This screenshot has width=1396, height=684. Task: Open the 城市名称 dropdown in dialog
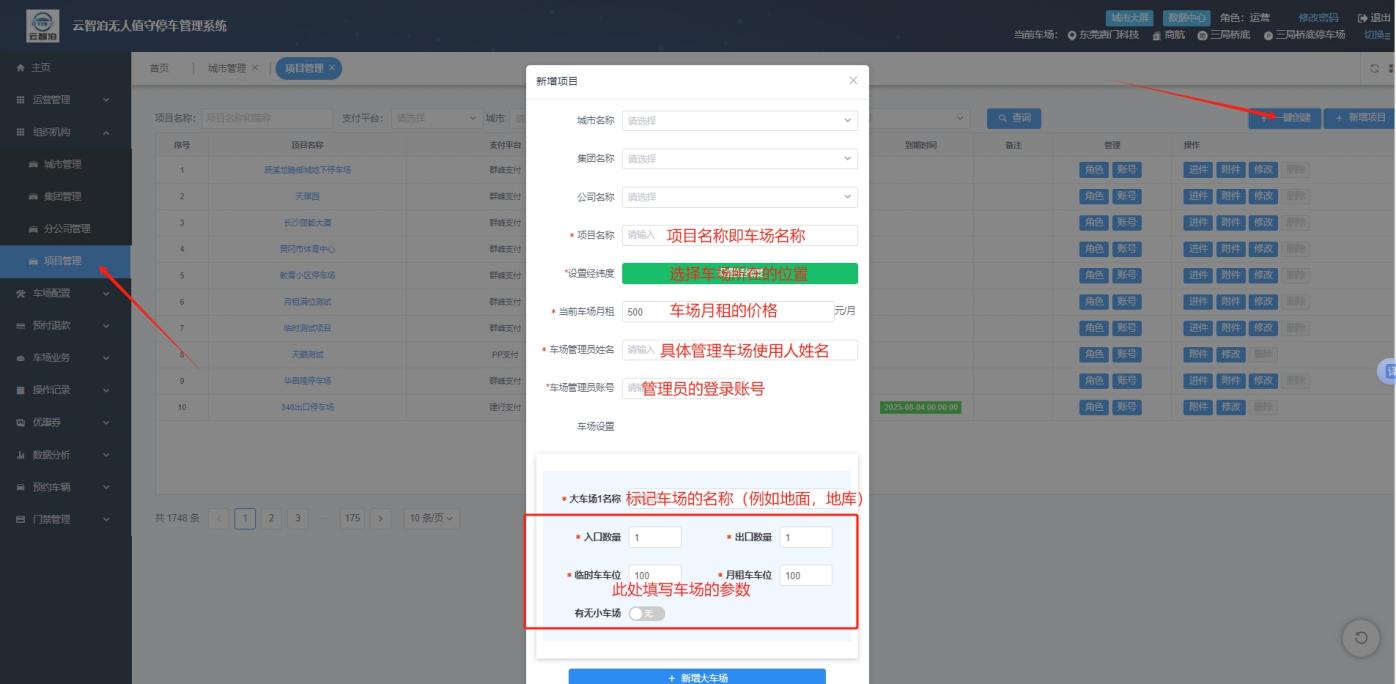740,121
